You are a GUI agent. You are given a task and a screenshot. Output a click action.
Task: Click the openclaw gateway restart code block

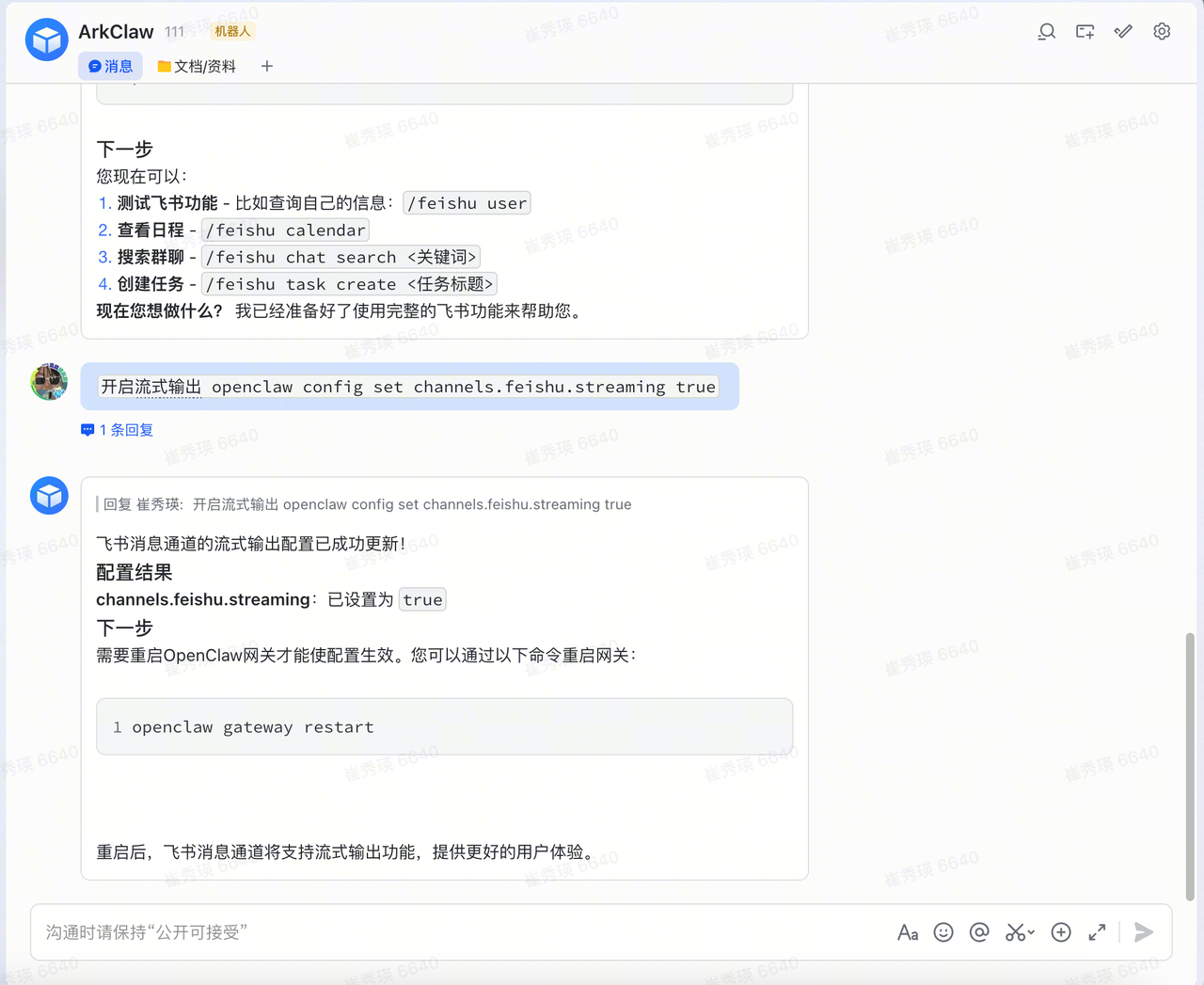pyautogui.click(x=444, y=726)
